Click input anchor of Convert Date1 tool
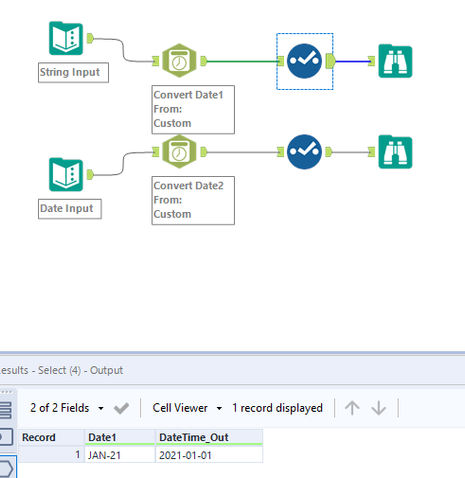The image size is (465, 478). pyautogui.click(x=156, y=61)
